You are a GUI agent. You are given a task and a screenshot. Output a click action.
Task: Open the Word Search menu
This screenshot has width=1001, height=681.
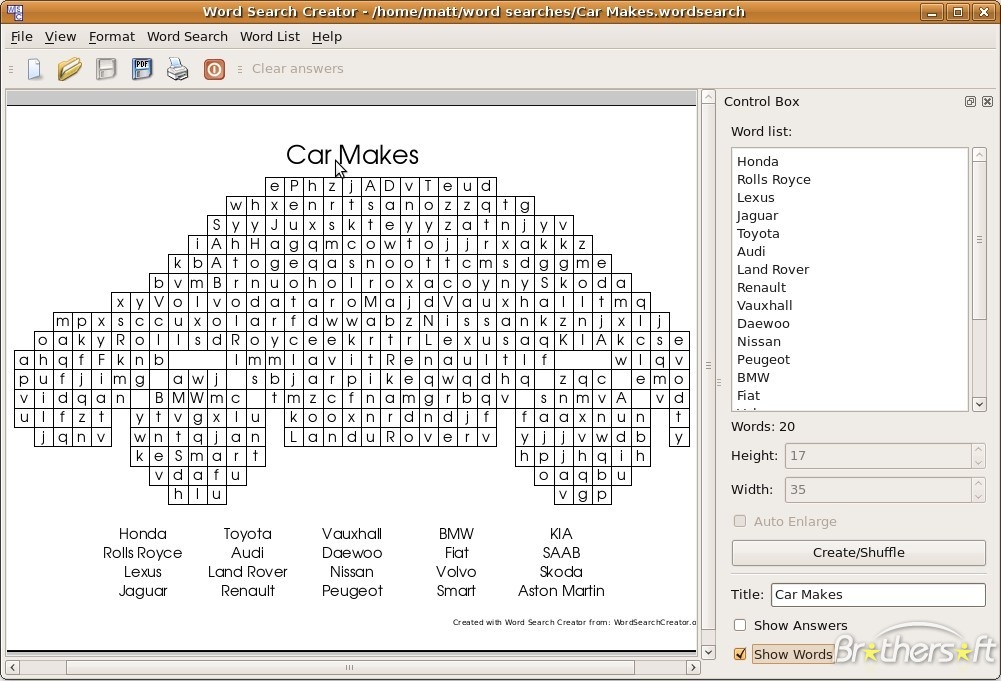coord(187,36)
